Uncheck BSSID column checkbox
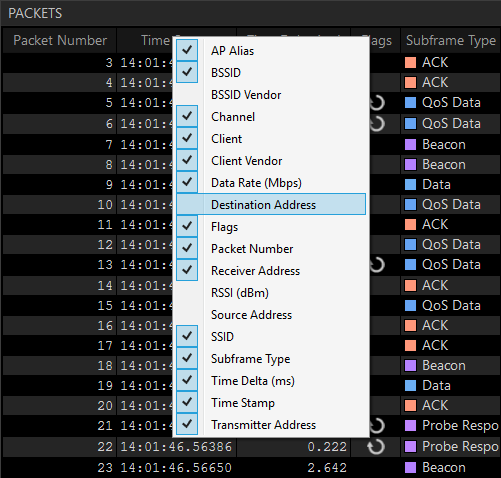The image size is (501, 478). coord(187,72)
